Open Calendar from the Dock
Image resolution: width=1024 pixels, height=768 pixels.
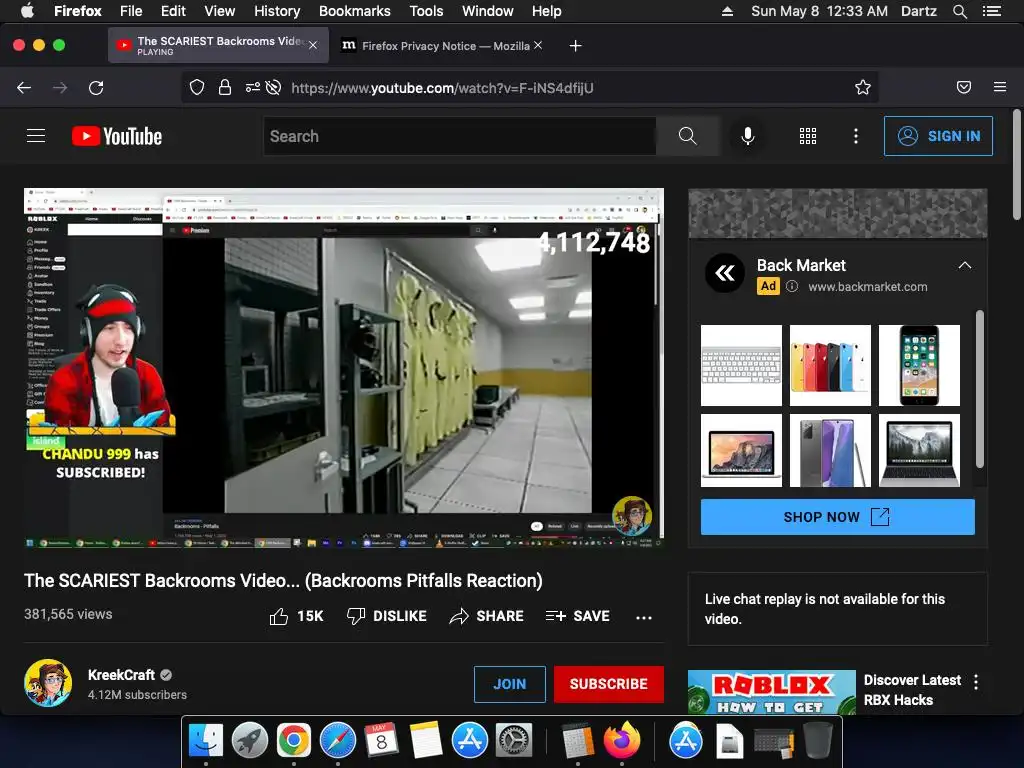click(381, 741)
